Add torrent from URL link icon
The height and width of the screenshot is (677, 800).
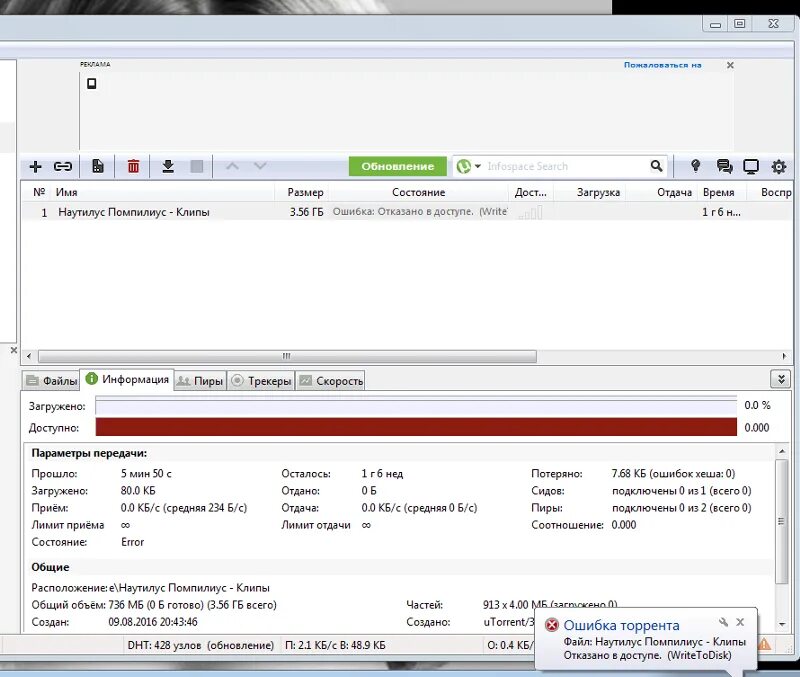tap(63, 166)
